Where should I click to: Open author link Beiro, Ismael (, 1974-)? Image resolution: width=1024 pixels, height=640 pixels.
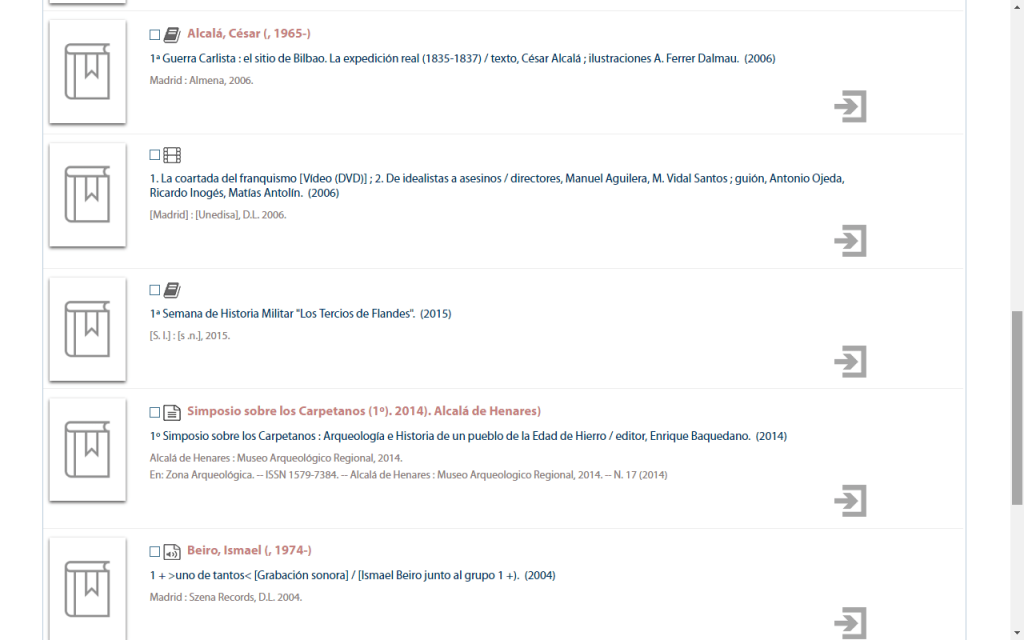pyautogui.click(x=249, y=550)
